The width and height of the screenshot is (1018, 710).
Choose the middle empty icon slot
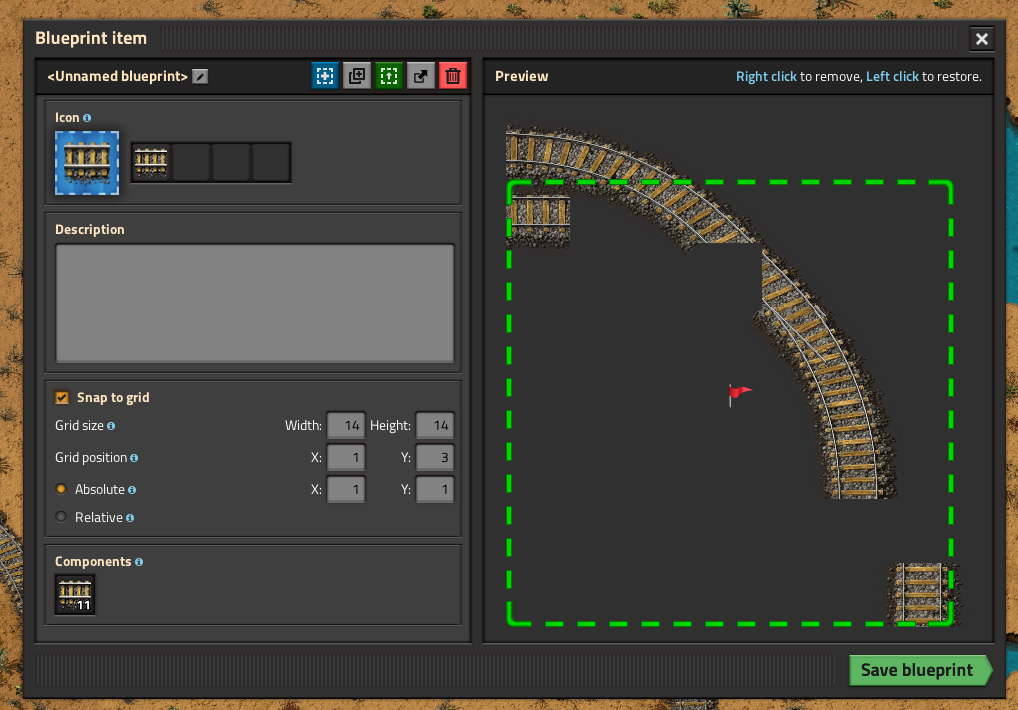tap(230, 162)
